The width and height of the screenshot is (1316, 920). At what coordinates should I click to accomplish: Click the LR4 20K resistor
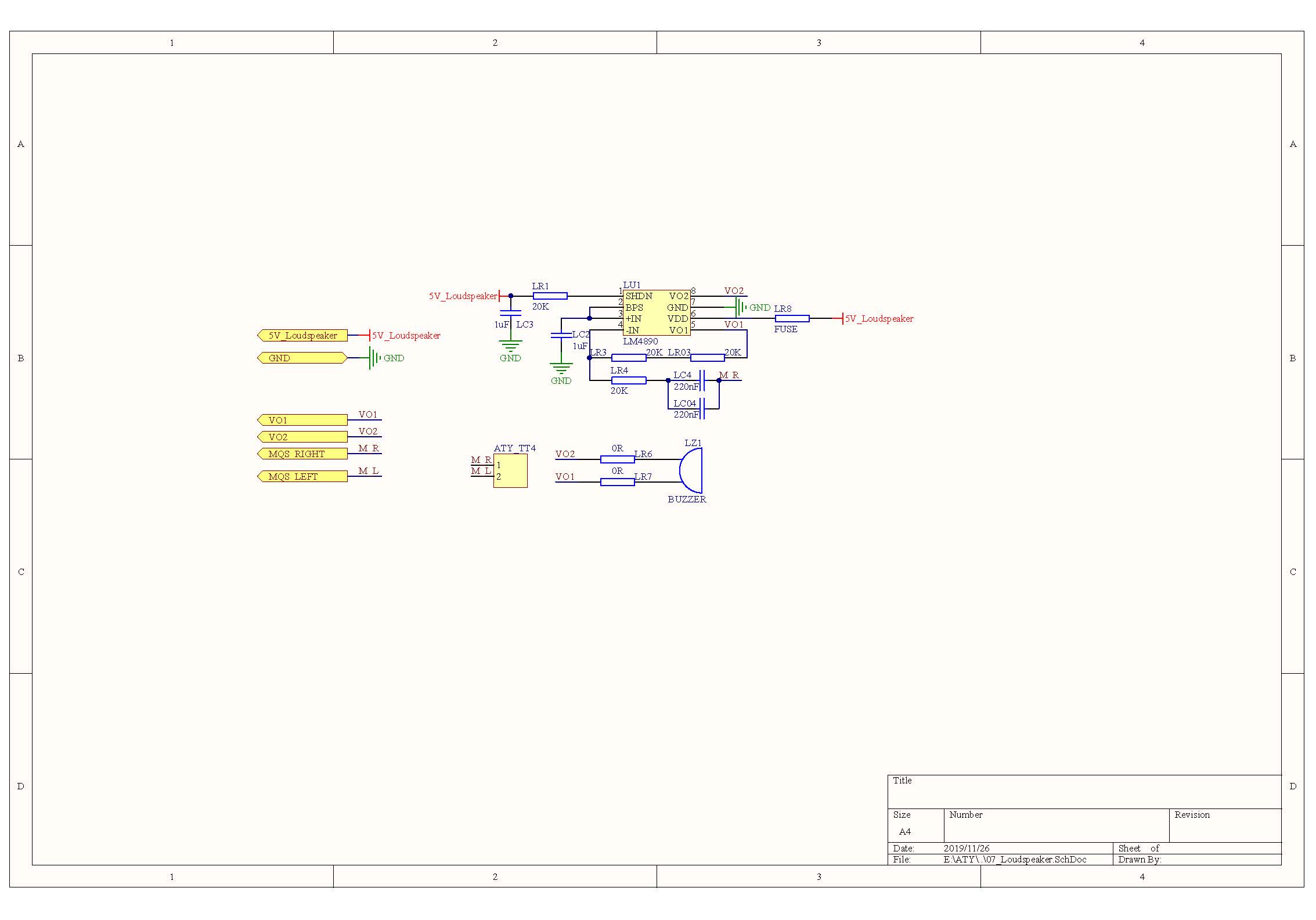(629, 380)
